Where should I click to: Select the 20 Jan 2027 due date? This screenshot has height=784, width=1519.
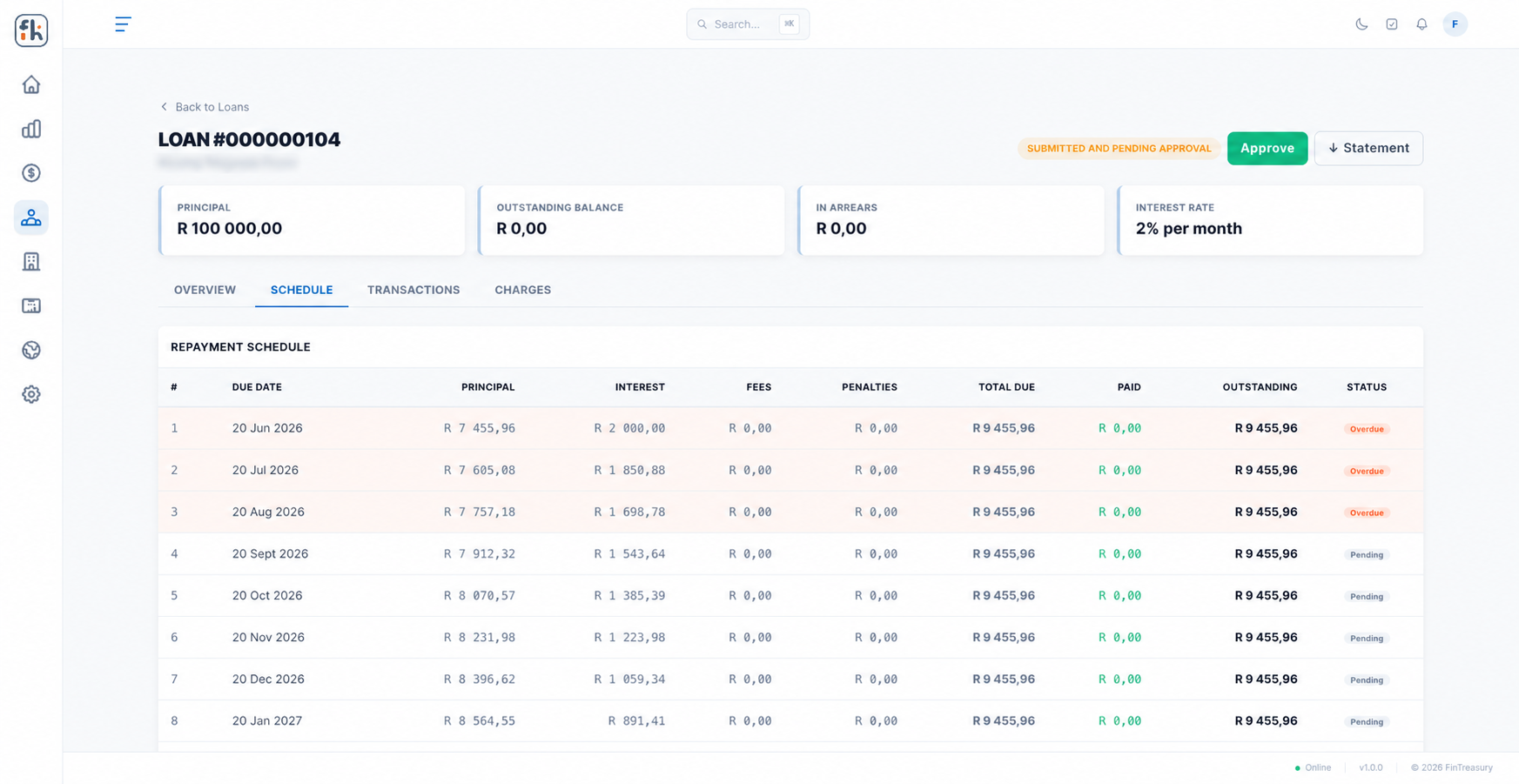coord(267,720)
